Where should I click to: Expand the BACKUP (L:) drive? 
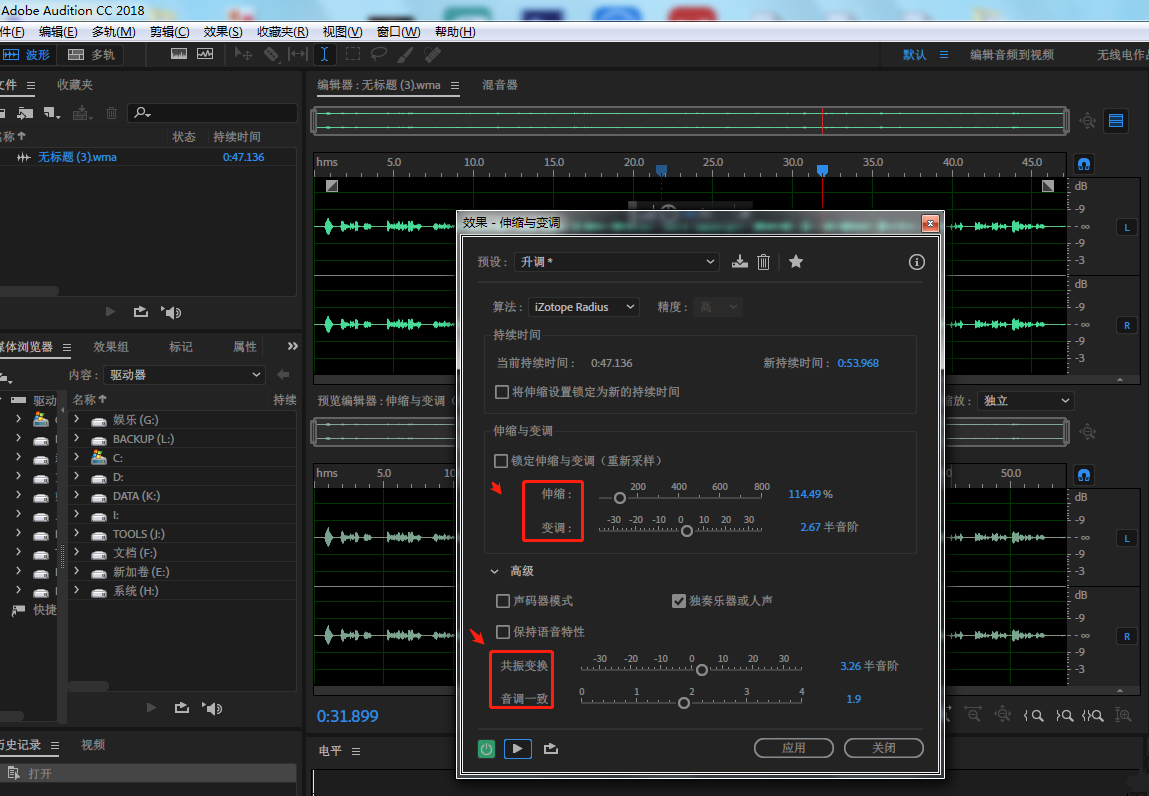(76, 438)
